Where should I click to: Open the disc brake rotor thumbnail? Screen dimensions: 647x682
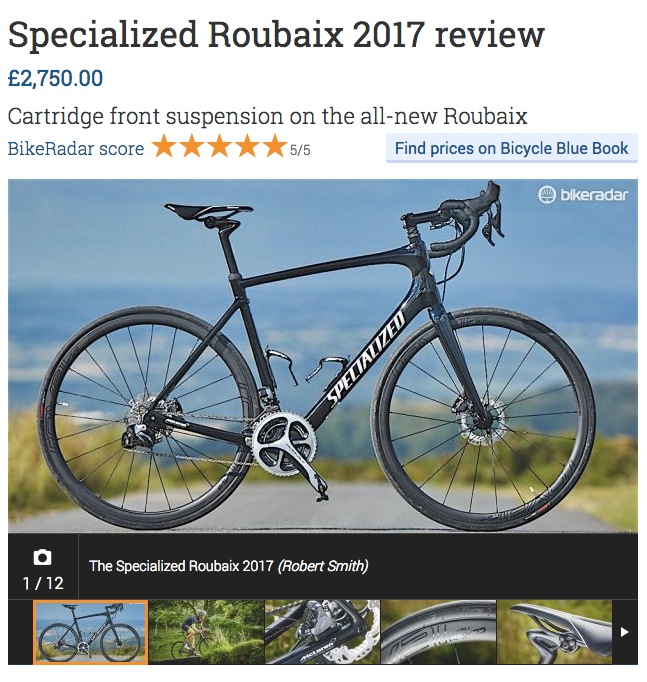pyautogui.click(x=322, y=632)
